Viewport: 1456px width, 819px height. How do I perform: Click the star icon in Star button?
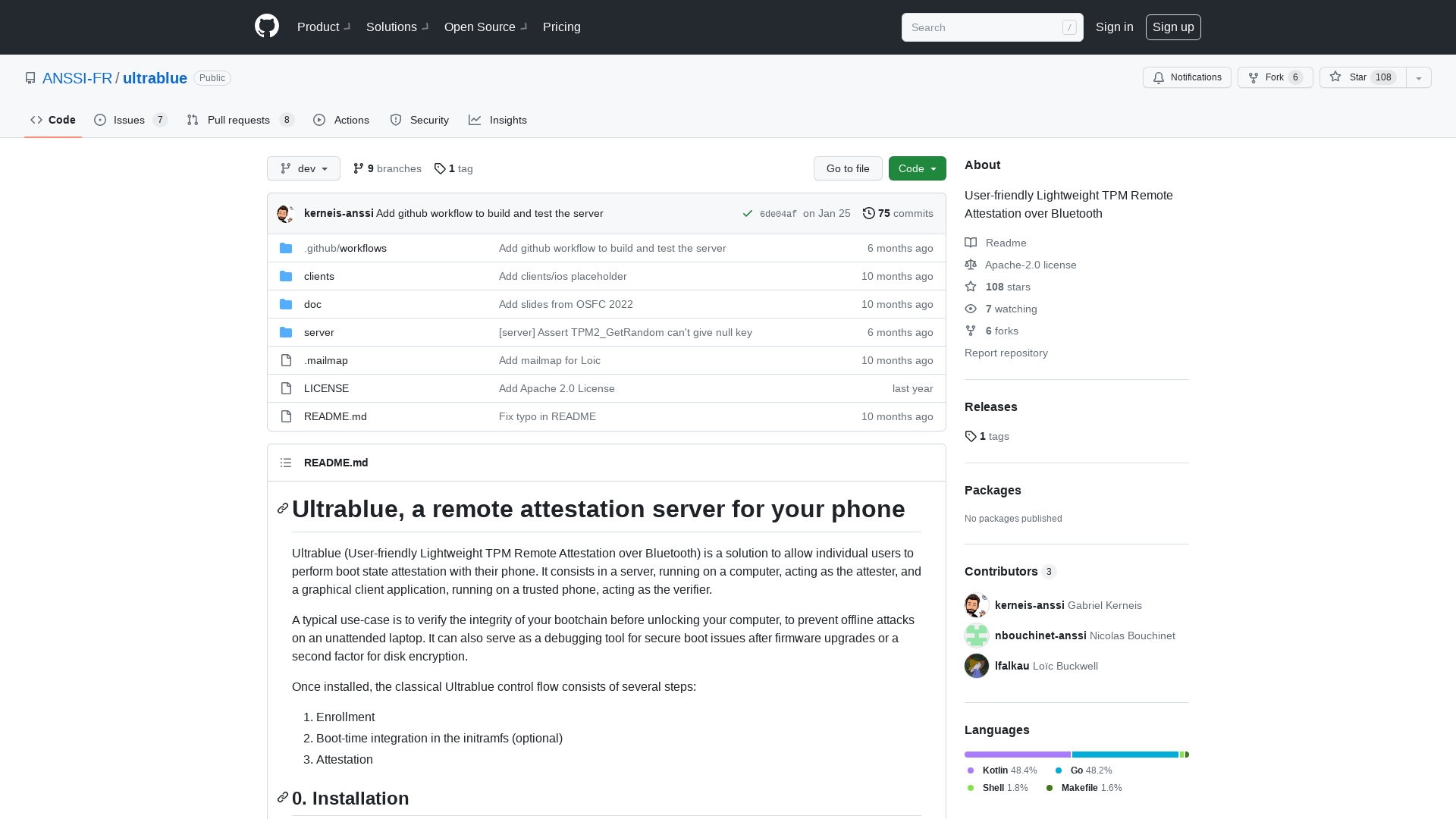click(1335, 77)
